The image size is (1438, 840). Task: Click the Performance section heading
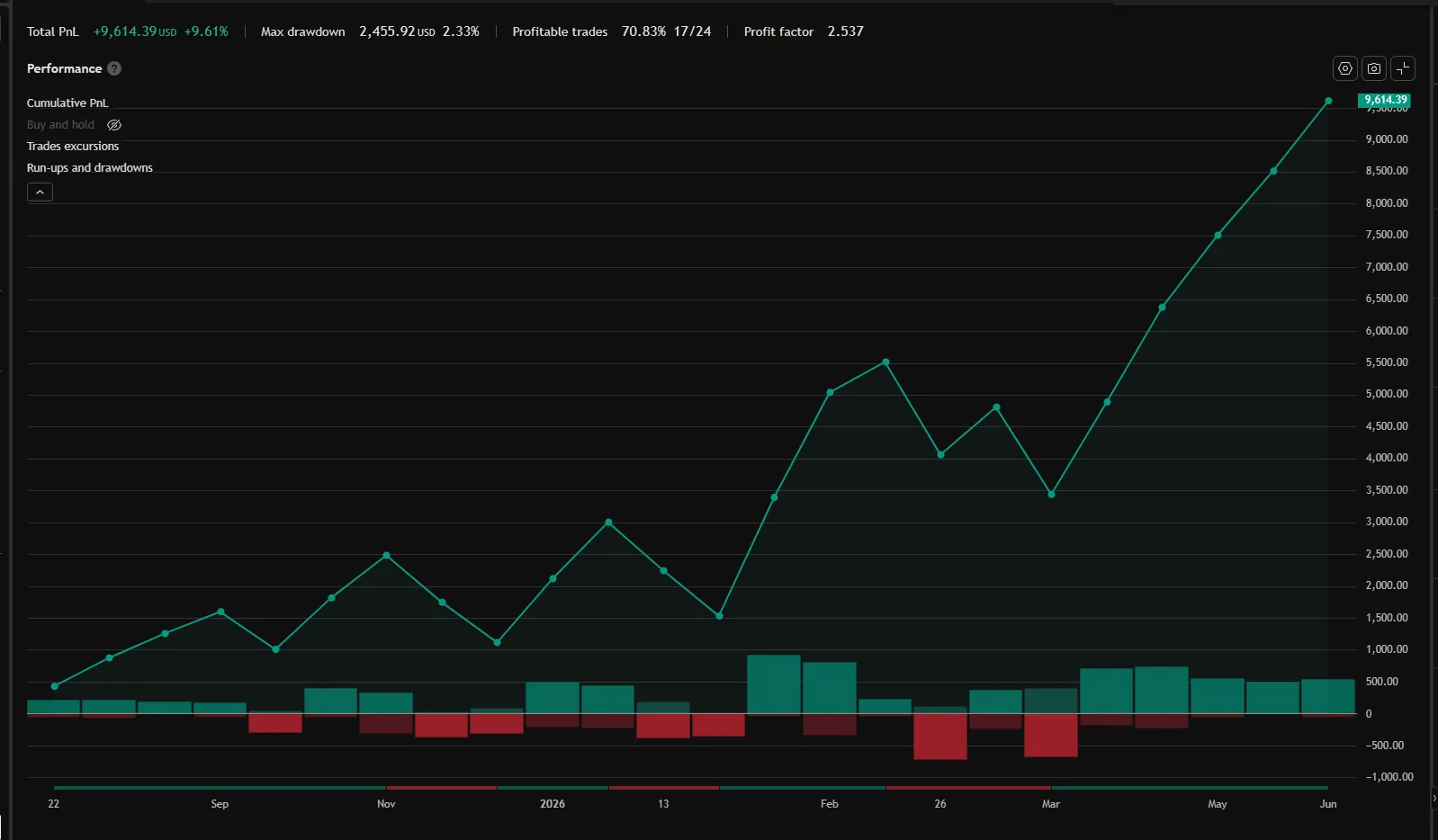64,68
